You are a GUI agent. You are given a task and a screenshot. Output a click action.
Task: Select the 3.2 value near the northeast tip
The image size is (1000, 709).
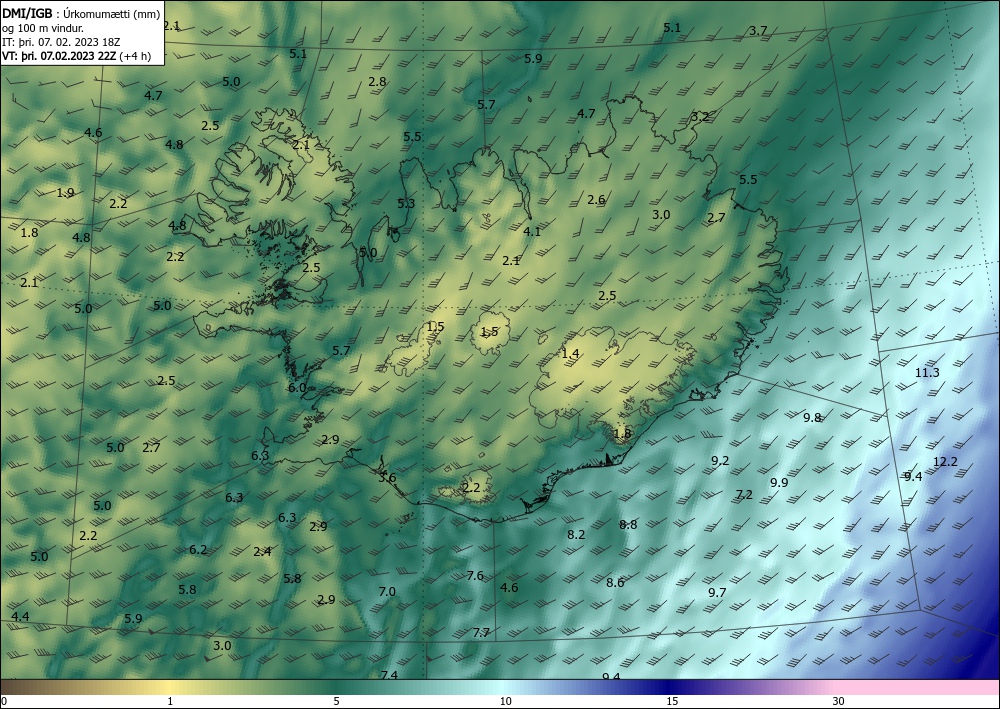click(700, 117)
